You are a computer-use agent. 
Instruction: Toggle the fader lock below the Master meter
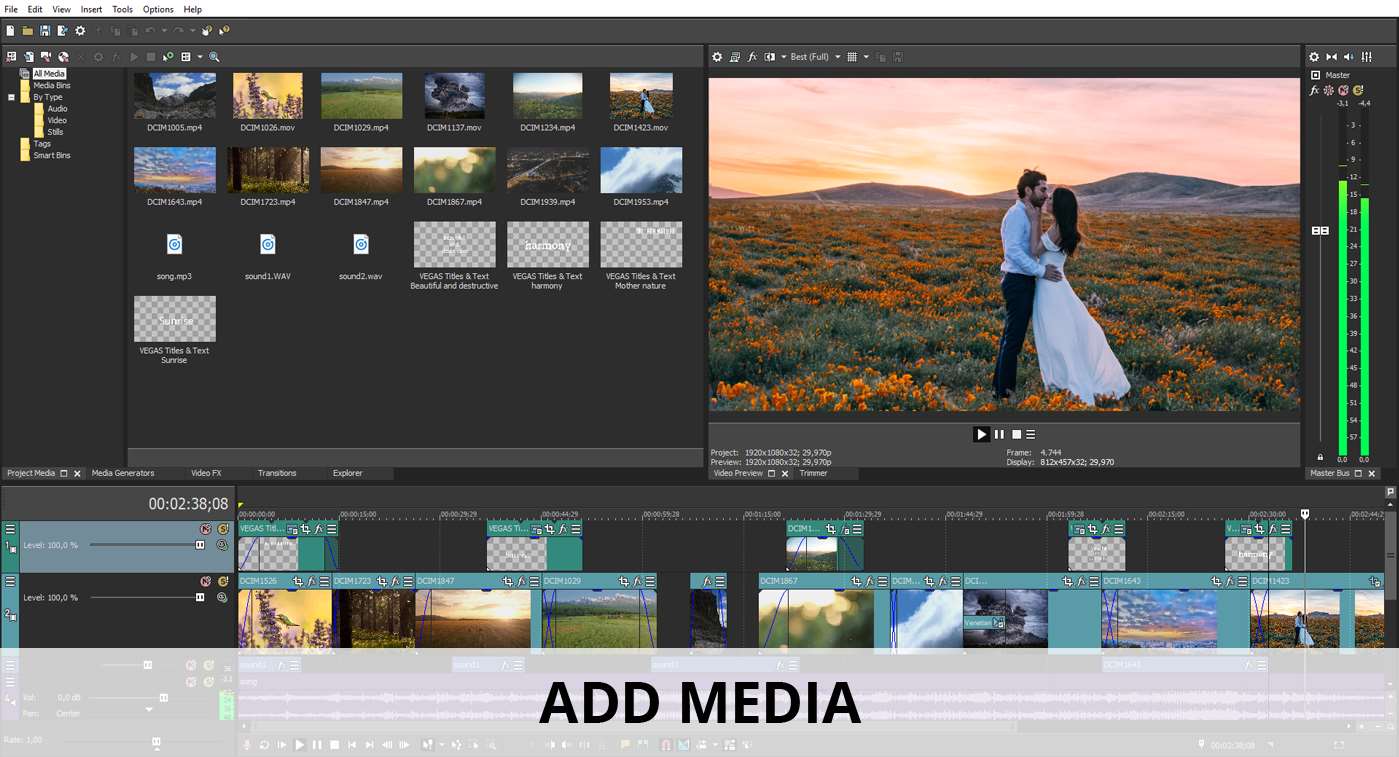1320,458
